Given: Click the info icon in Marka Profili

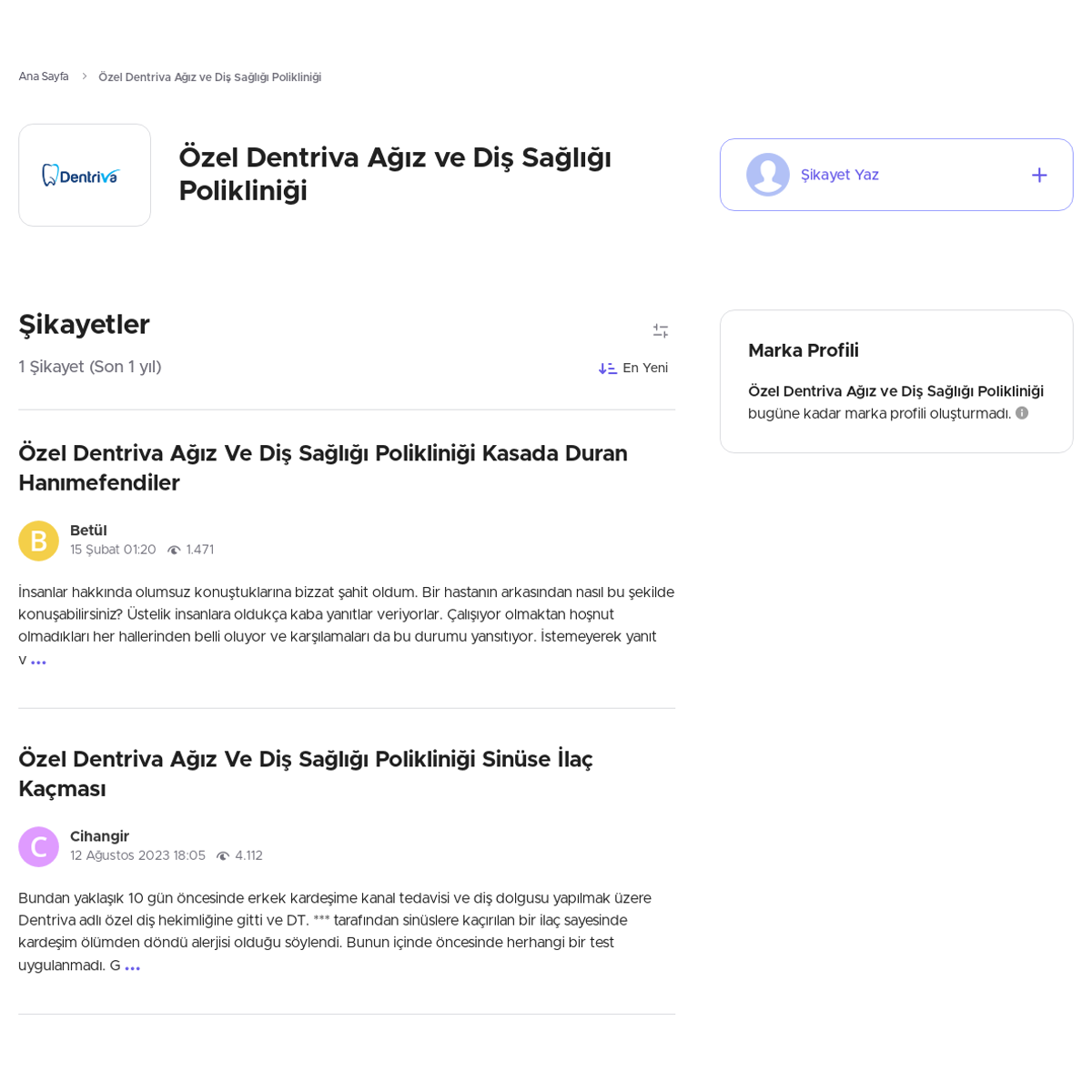Looking at the screenshot, I should (1022, 413).
